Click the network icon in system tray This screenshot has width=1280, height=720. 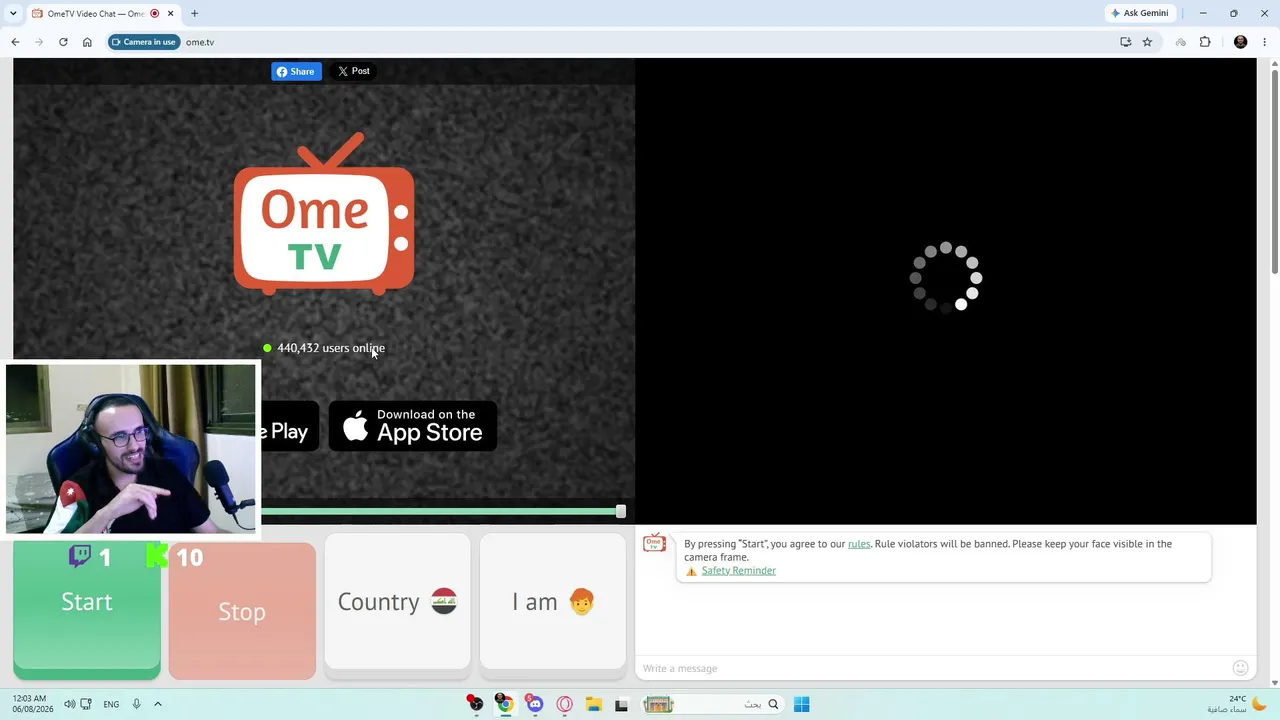click(86, 704)
